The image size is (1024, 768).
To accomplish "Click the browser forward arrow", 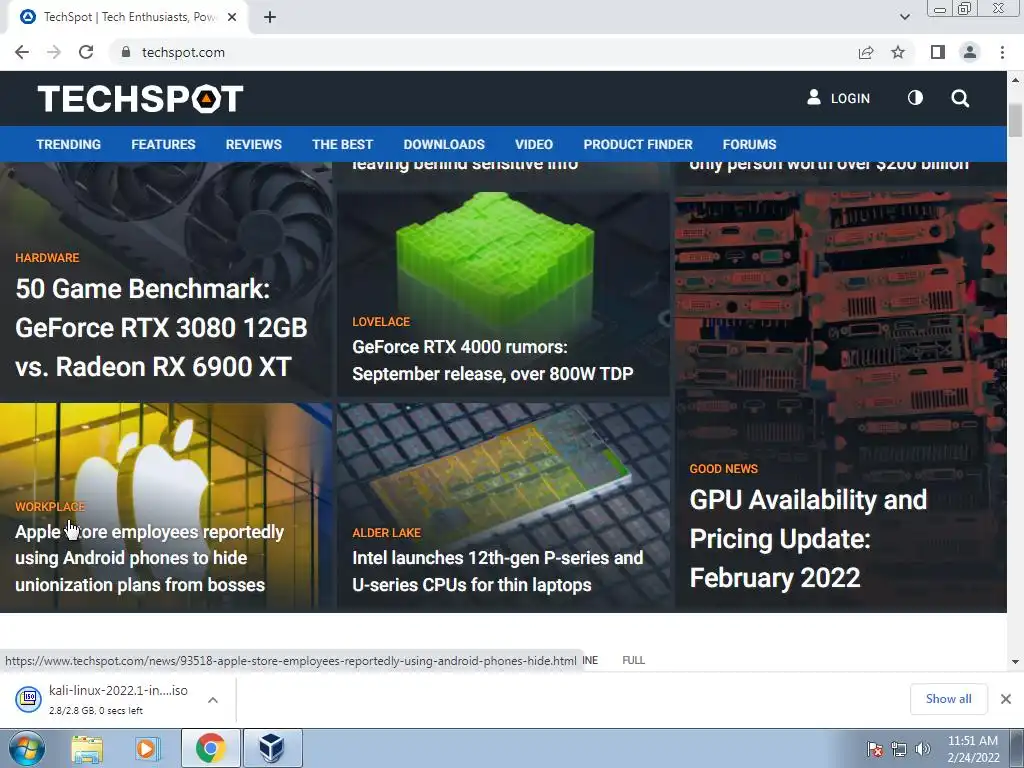I will (x=54, y=52).
